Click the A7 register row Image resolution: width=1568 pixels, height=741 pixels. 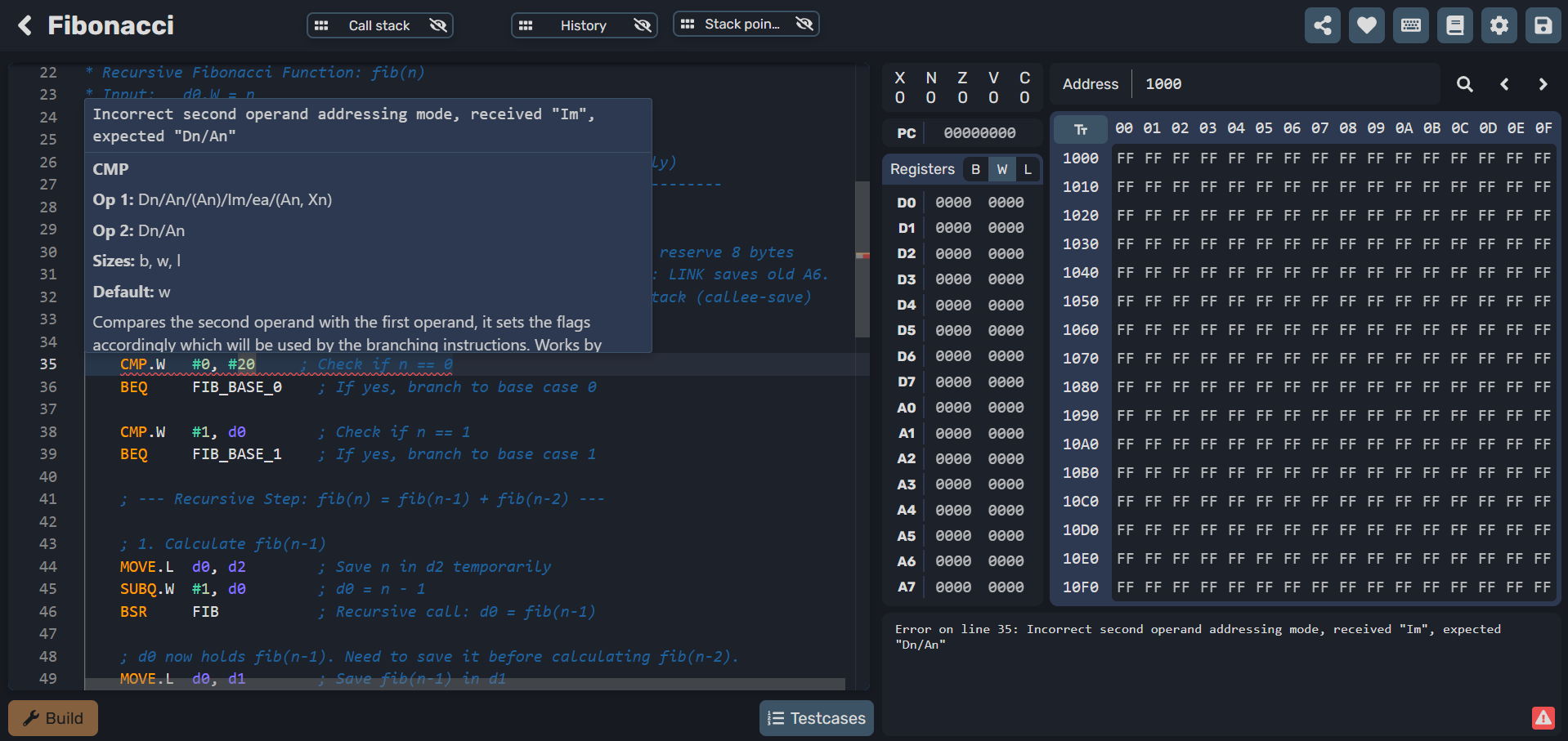point(961,587)
